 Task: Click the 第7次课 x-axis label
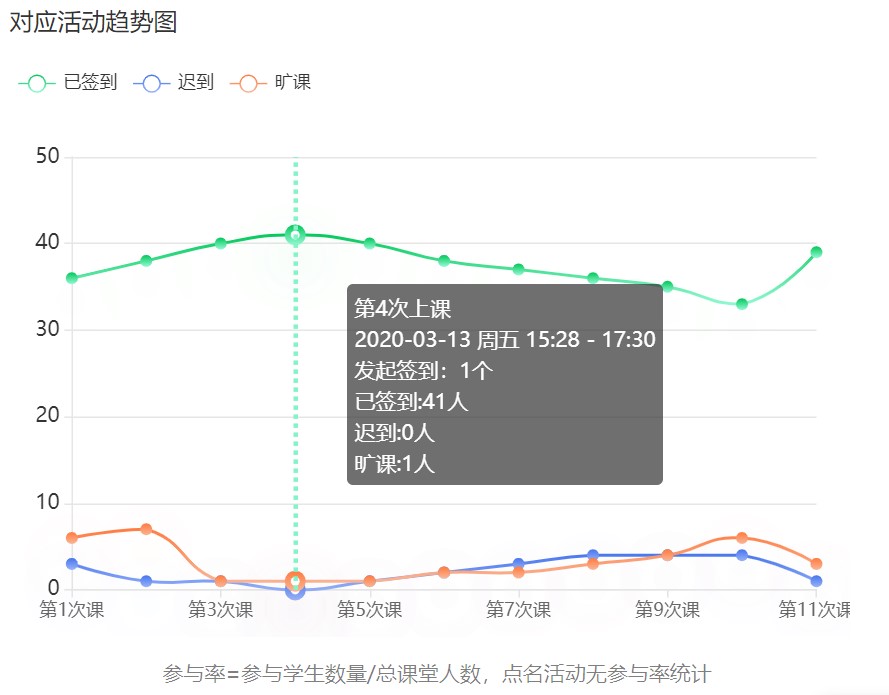point(518,610)
